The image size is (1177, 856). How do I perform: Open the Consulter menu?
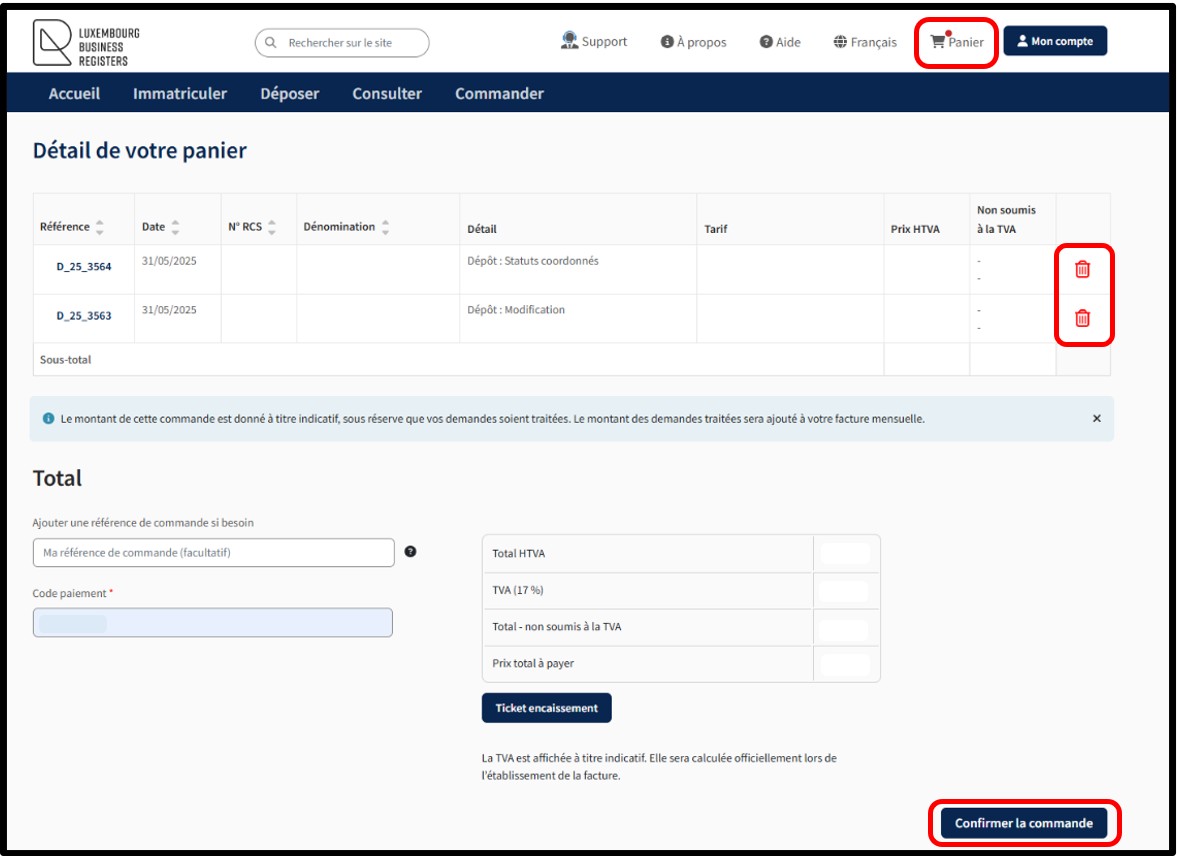click(x=387, y=94)
